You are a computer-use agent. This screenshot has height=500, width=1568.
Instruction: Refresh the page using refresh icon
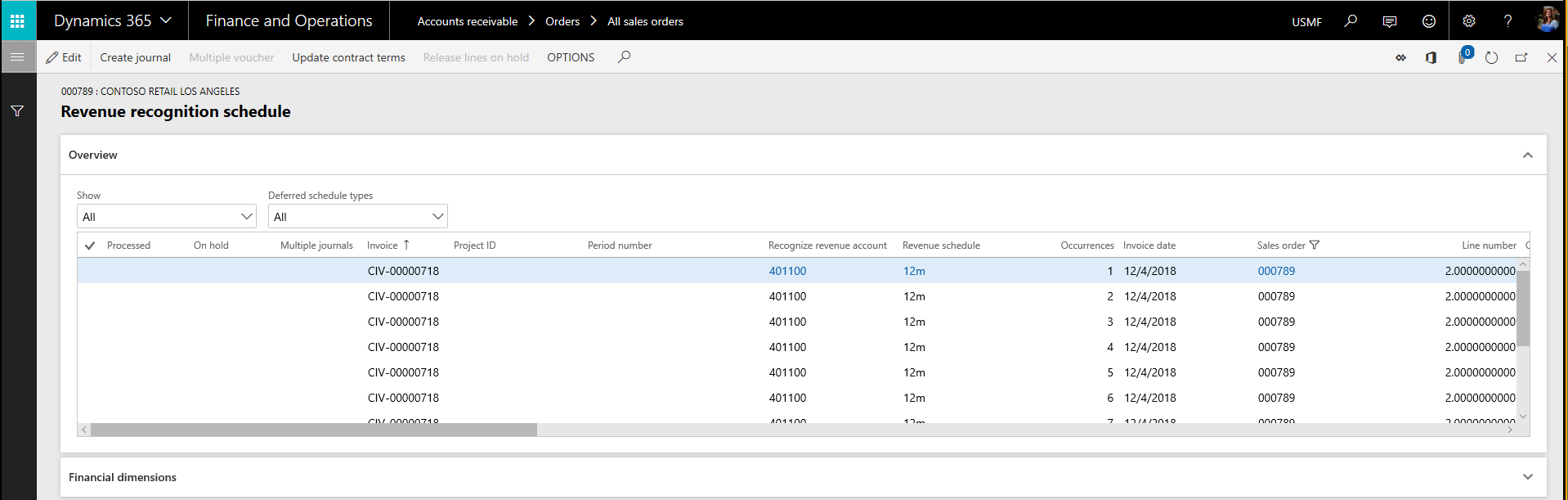pos(1491,57)
